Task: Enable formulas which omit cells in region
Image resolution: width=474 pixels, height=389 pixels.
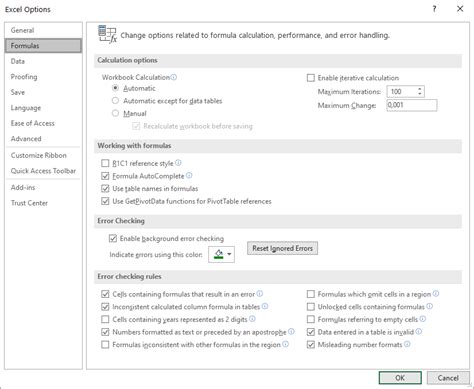Action: [311, 294]
